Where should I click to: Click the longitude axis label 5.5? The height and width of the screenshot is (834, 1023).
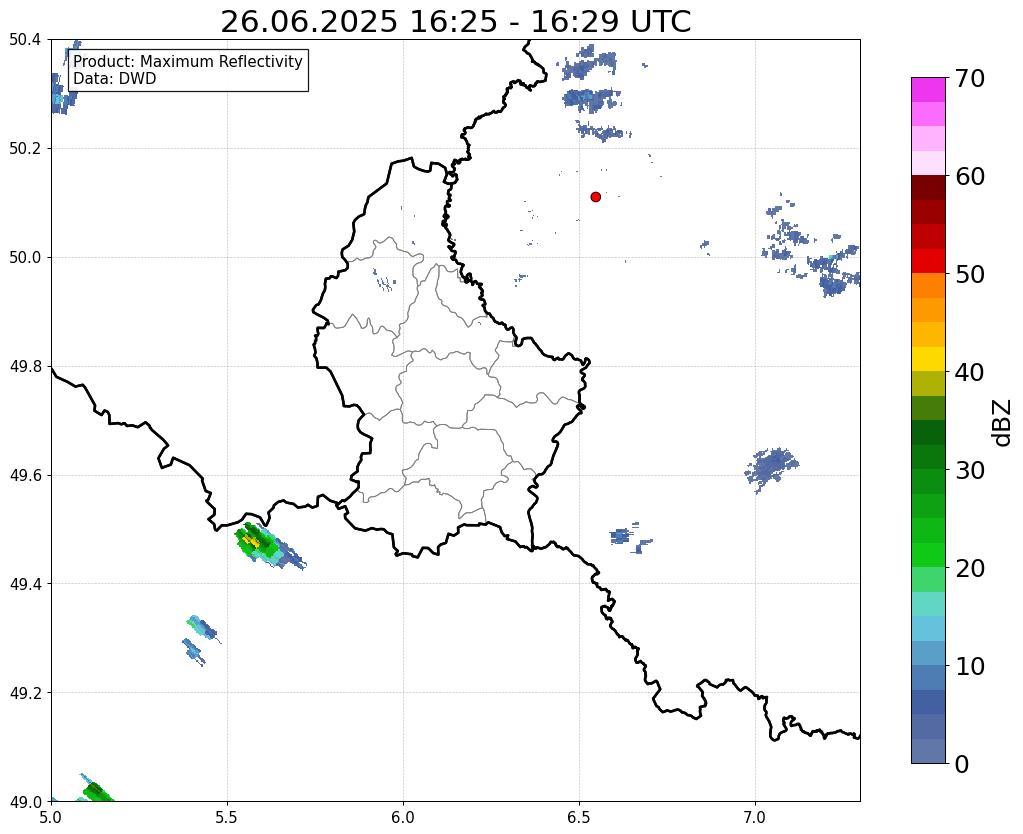(x=227, y=818)
